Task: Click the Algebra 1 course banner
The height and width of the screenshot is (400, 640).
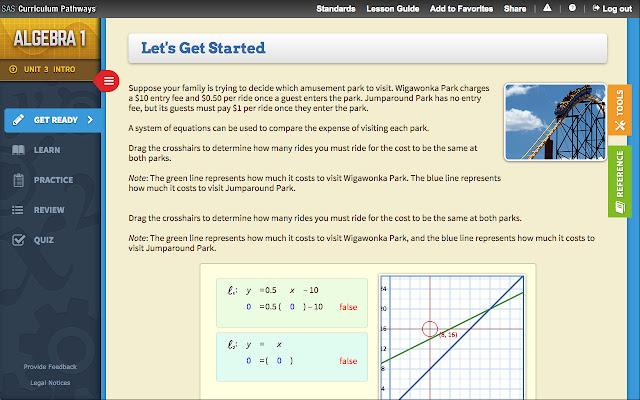Action: 50,39
